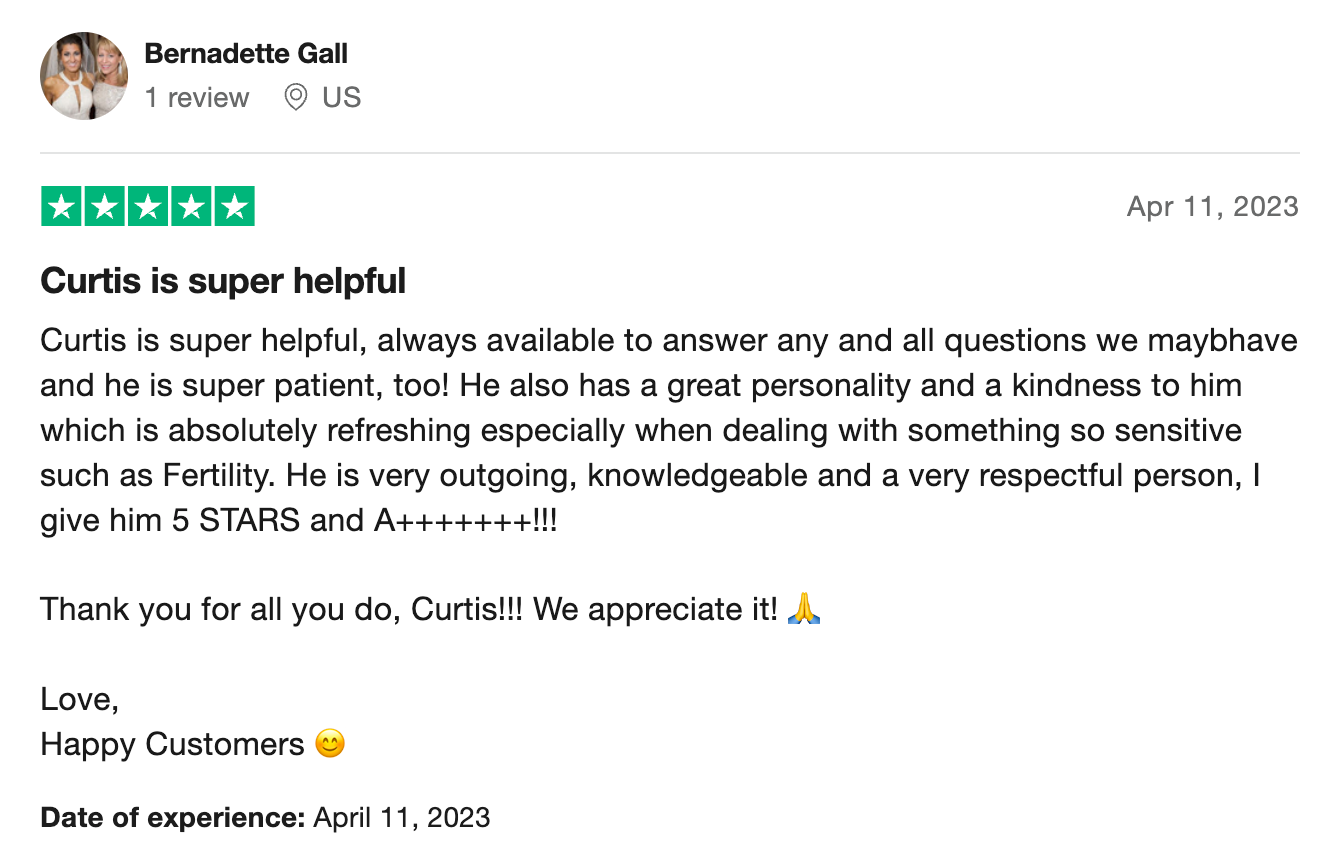Click the third green rating star
The width and height of the screenshot is (1338, 866).
coord(148,206)
